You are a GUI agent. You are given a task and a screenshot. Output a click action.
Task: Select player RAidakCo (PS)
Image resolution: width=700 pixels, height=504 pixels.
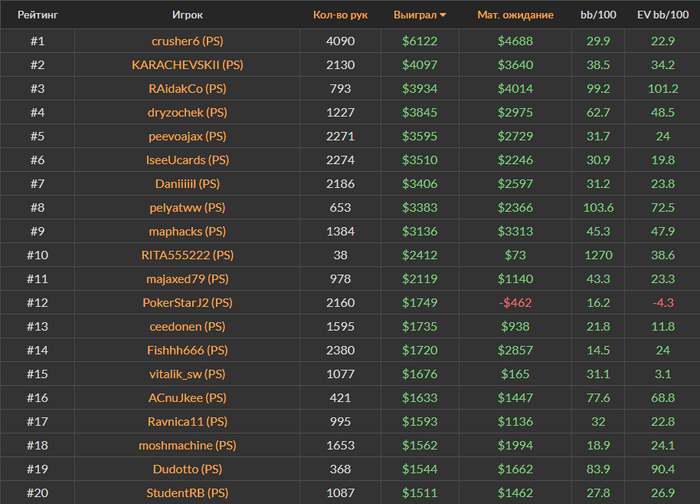point(187,89)
